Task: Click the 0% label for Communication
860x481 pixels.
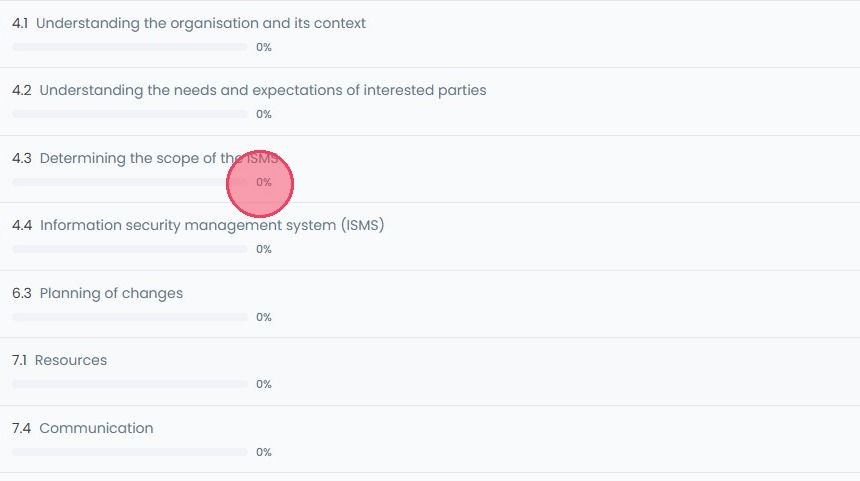Action: (264, 452)
